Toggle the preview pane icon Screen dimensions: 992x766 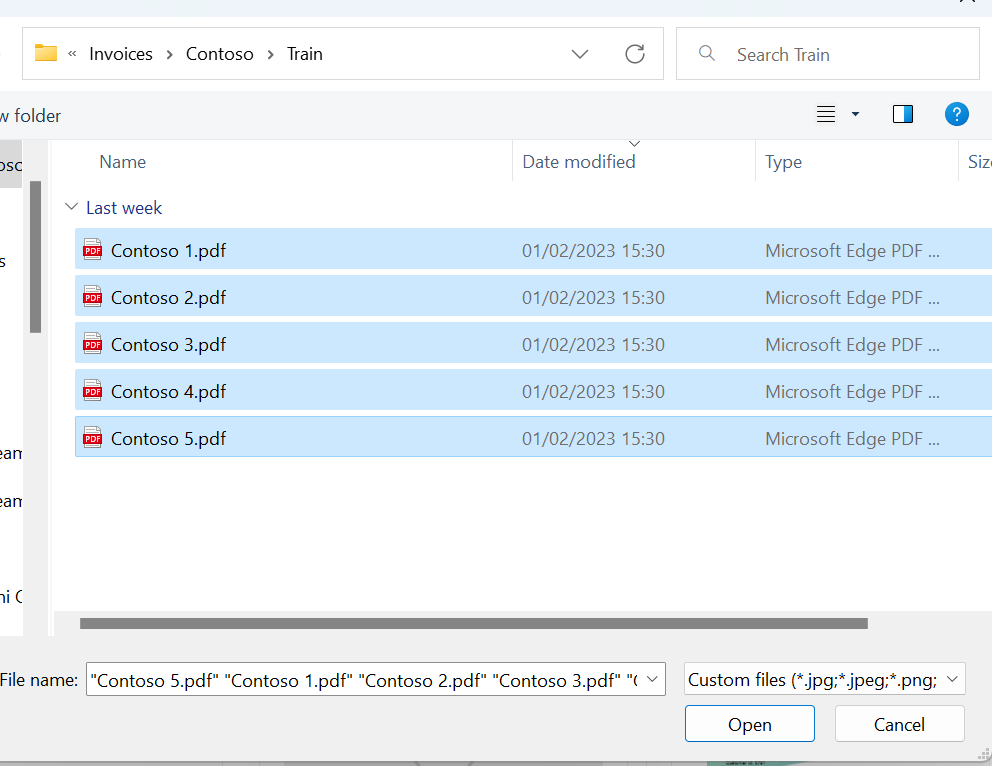903,114
